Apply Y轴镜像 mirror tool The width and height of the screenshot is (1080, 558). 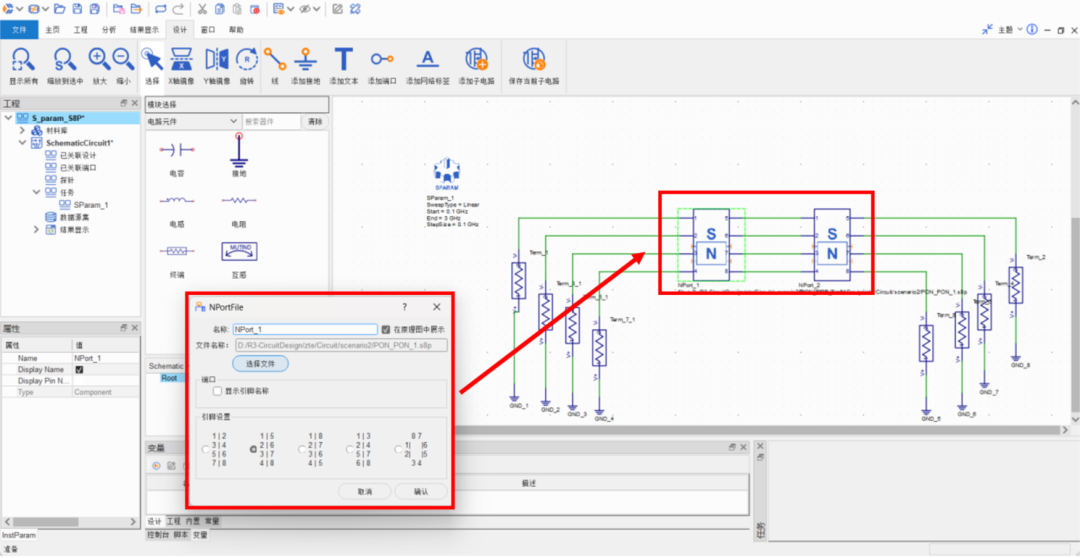pyautogui.click(x=216, y=66)
